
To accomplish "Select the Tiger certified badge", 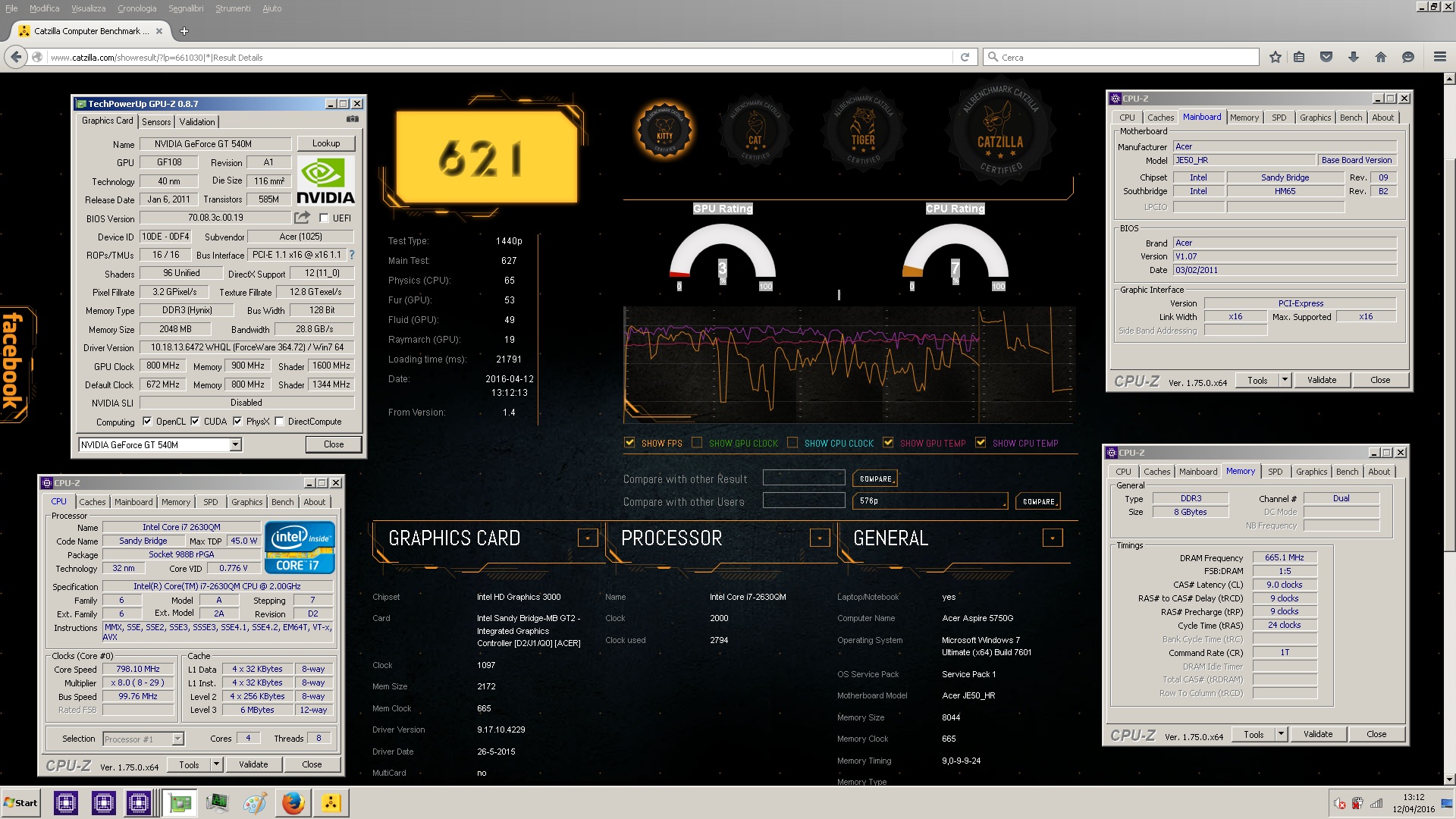I will coord(863,130).
